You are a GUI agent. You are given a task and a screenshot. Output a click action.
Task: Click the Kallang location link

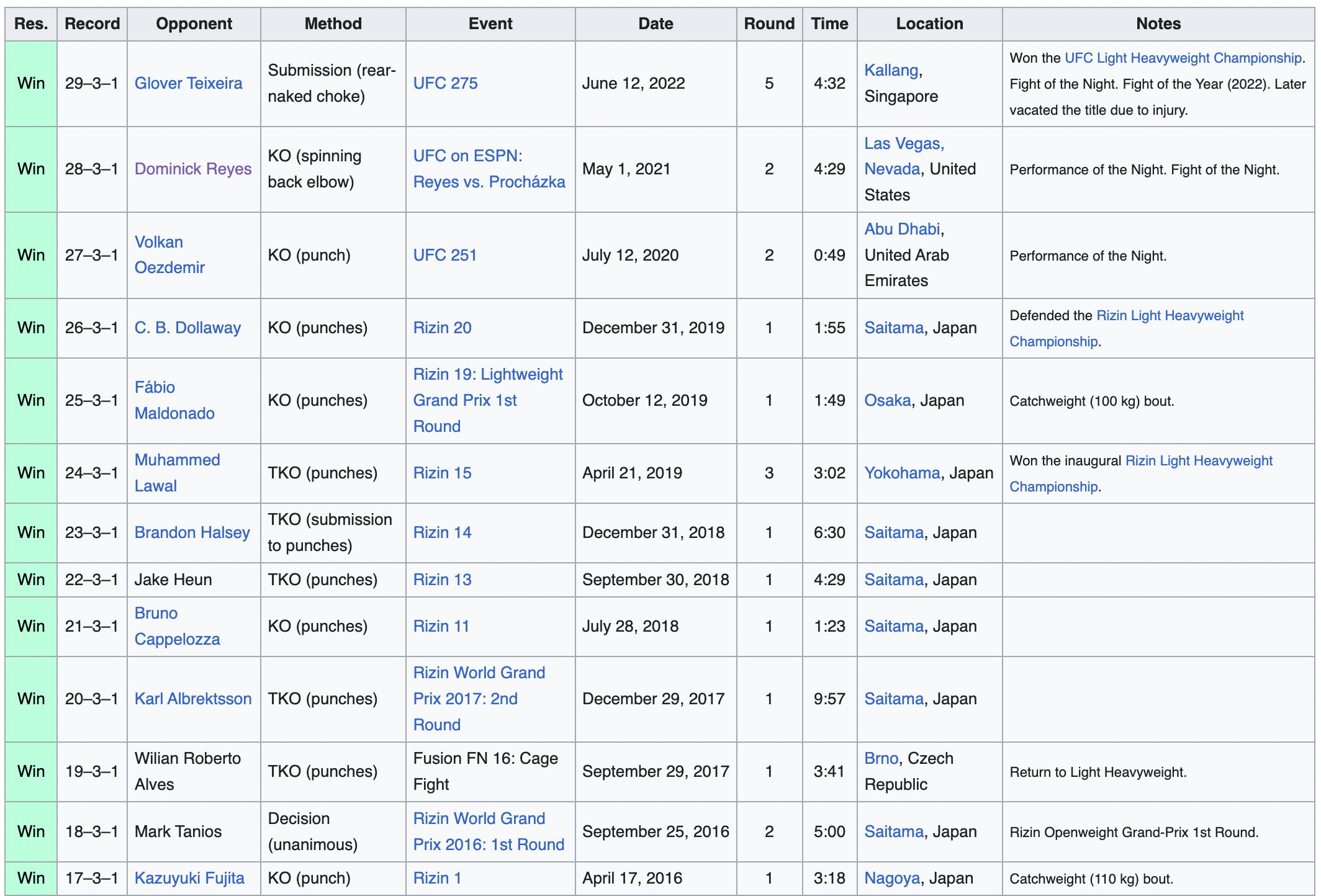point(891,70)
